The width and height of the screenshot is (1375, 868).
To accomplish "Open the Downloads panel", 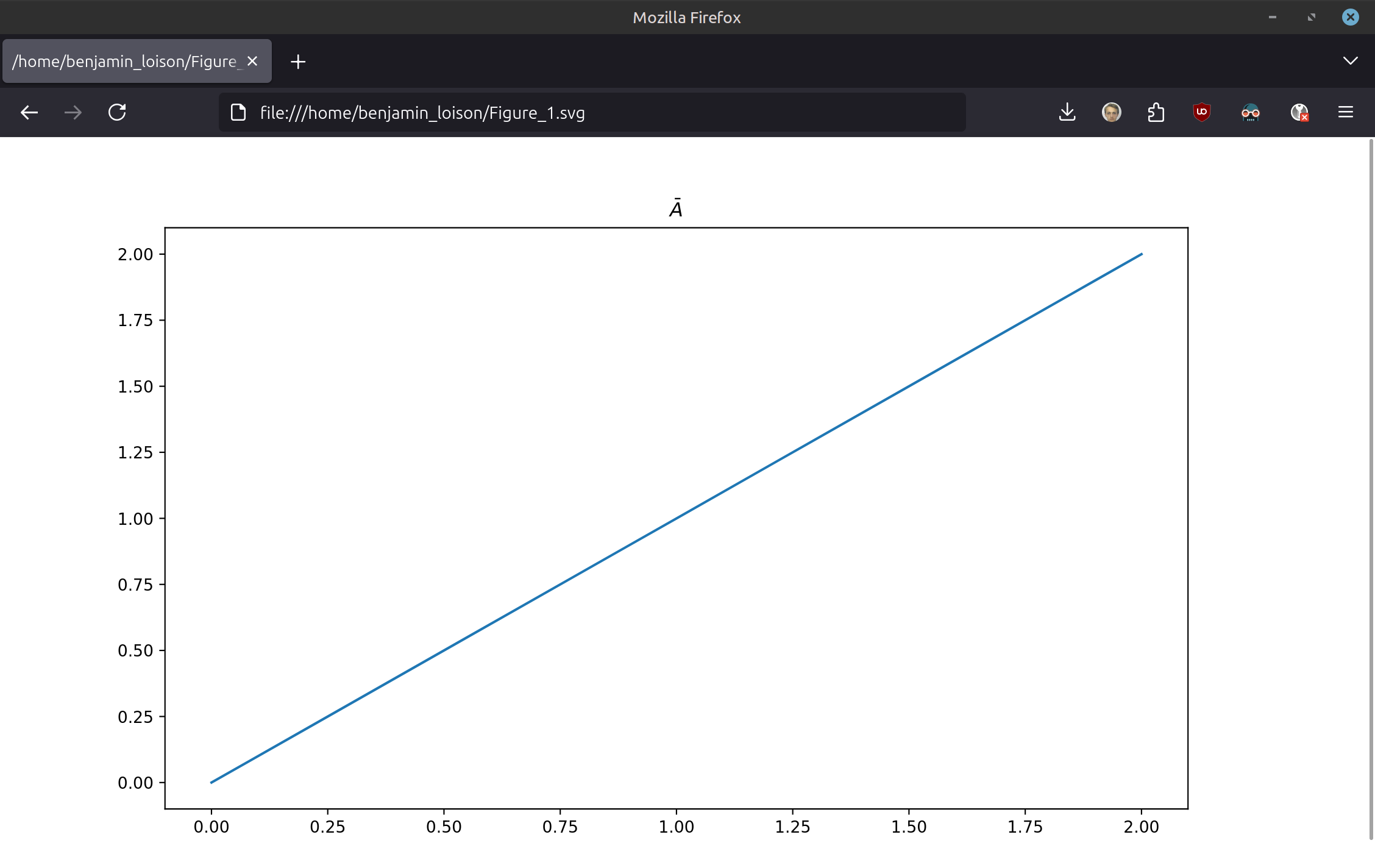I will click(x=1067, y=112).
